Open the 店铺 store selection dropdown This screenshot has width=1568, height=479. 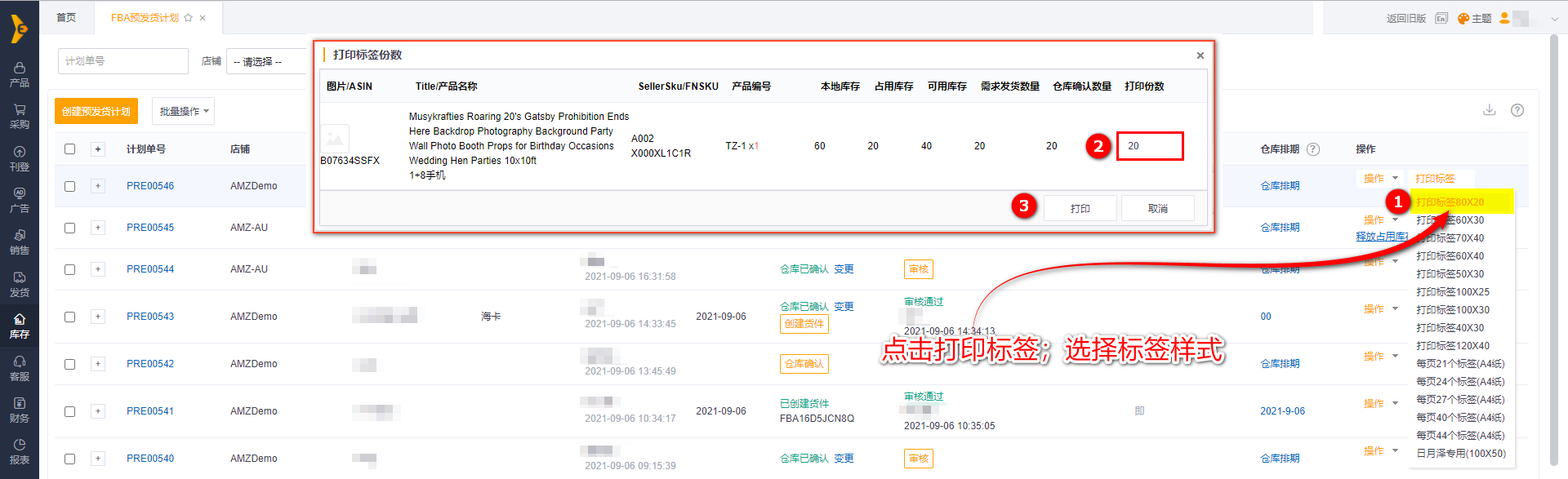[266, 61]
